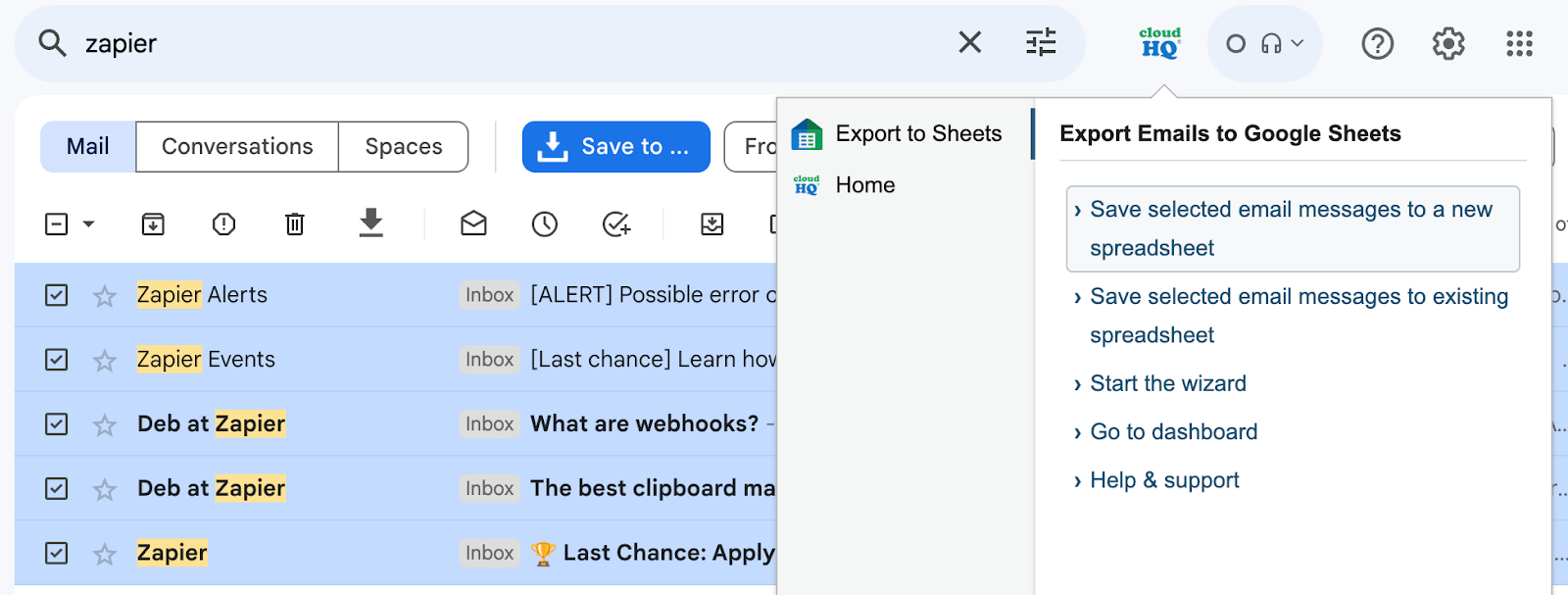The width and height of the screenshot is (1568, 595).
Task: Select Home in cloudHQ menu
Action: coord(905,185)
